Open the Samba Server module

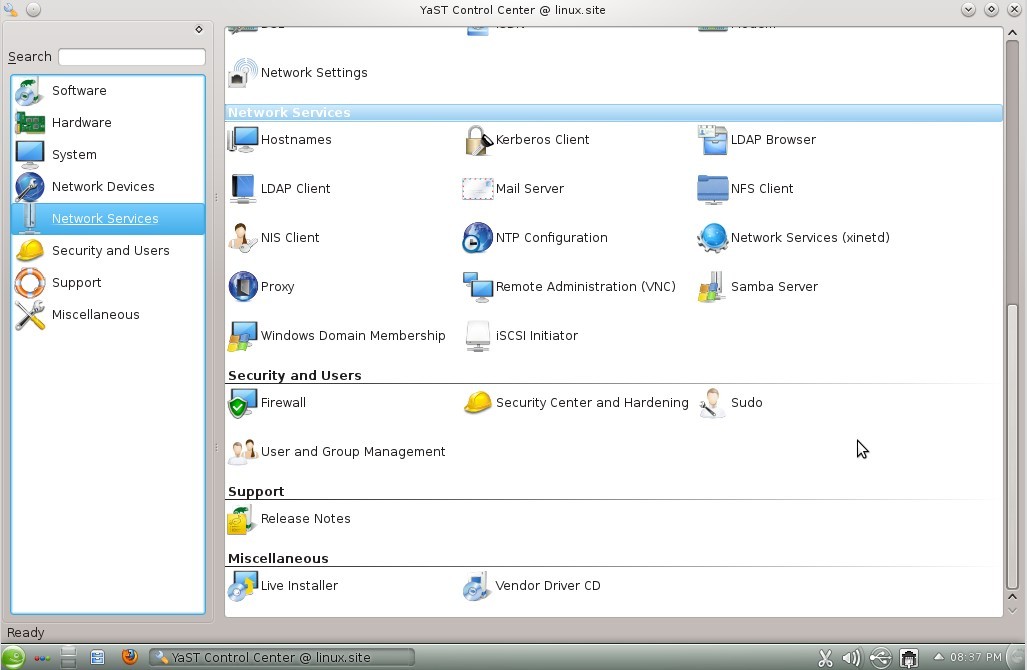(x=758, y=287)
